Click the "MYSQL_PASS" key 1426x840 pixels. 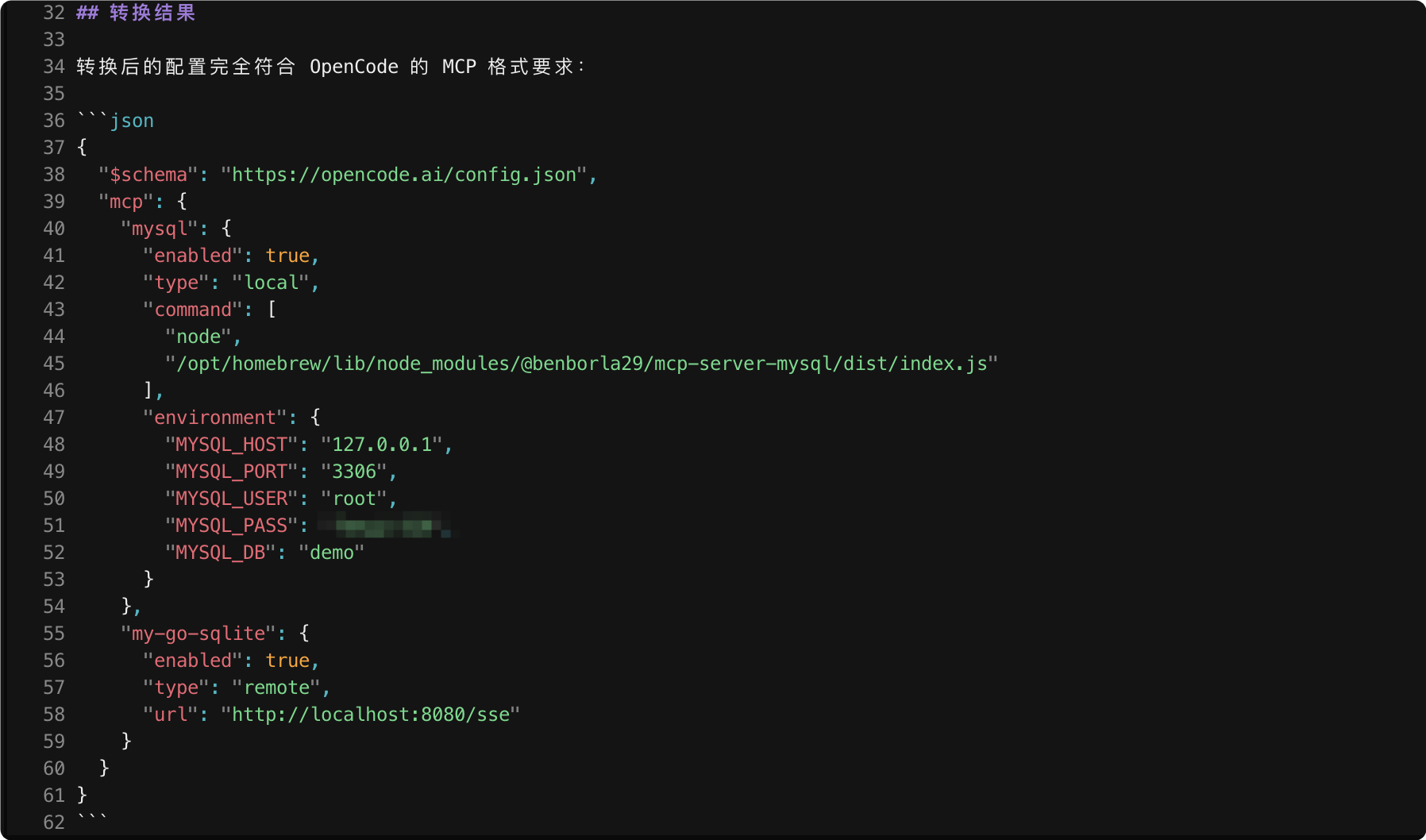[x=232, y=526]
